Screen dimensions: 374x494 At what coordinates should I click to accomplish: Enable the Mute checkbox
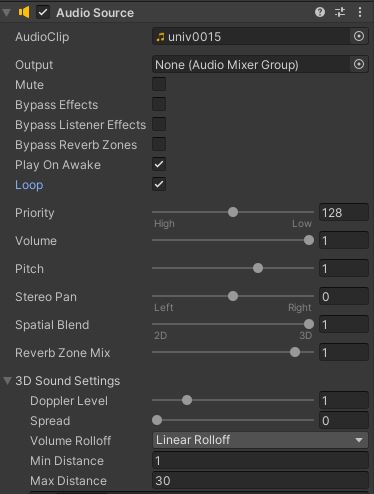pos(159,84)
